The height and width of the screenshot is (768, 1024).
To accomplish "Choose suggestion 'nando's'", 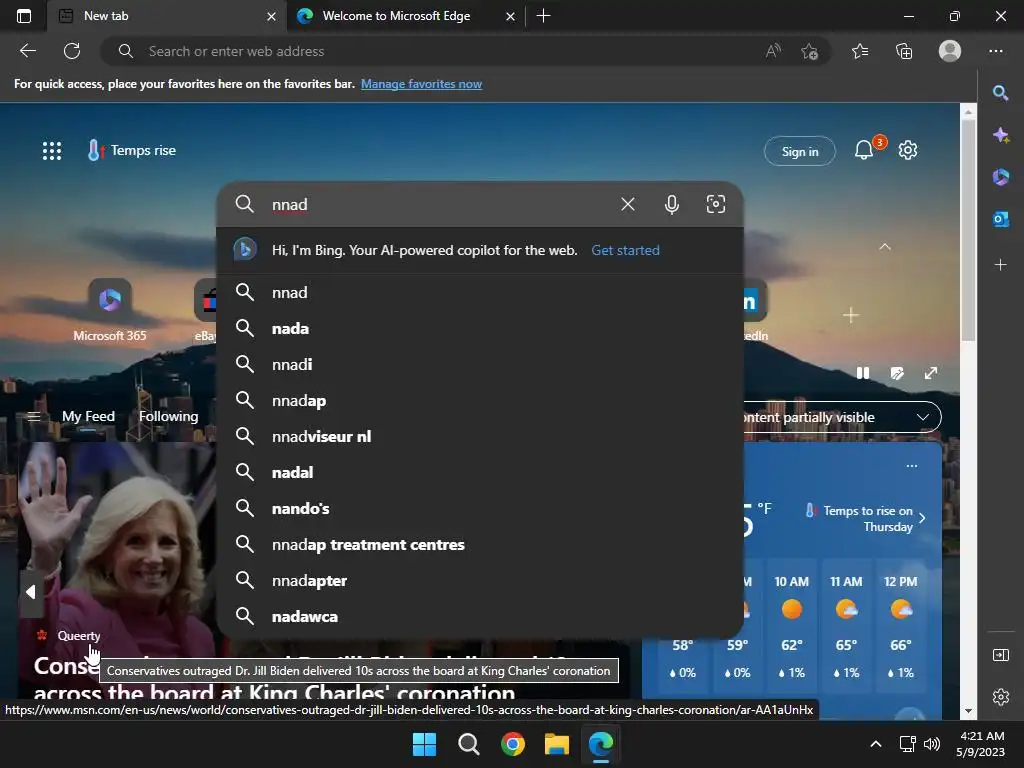I will tap(479, 508).
